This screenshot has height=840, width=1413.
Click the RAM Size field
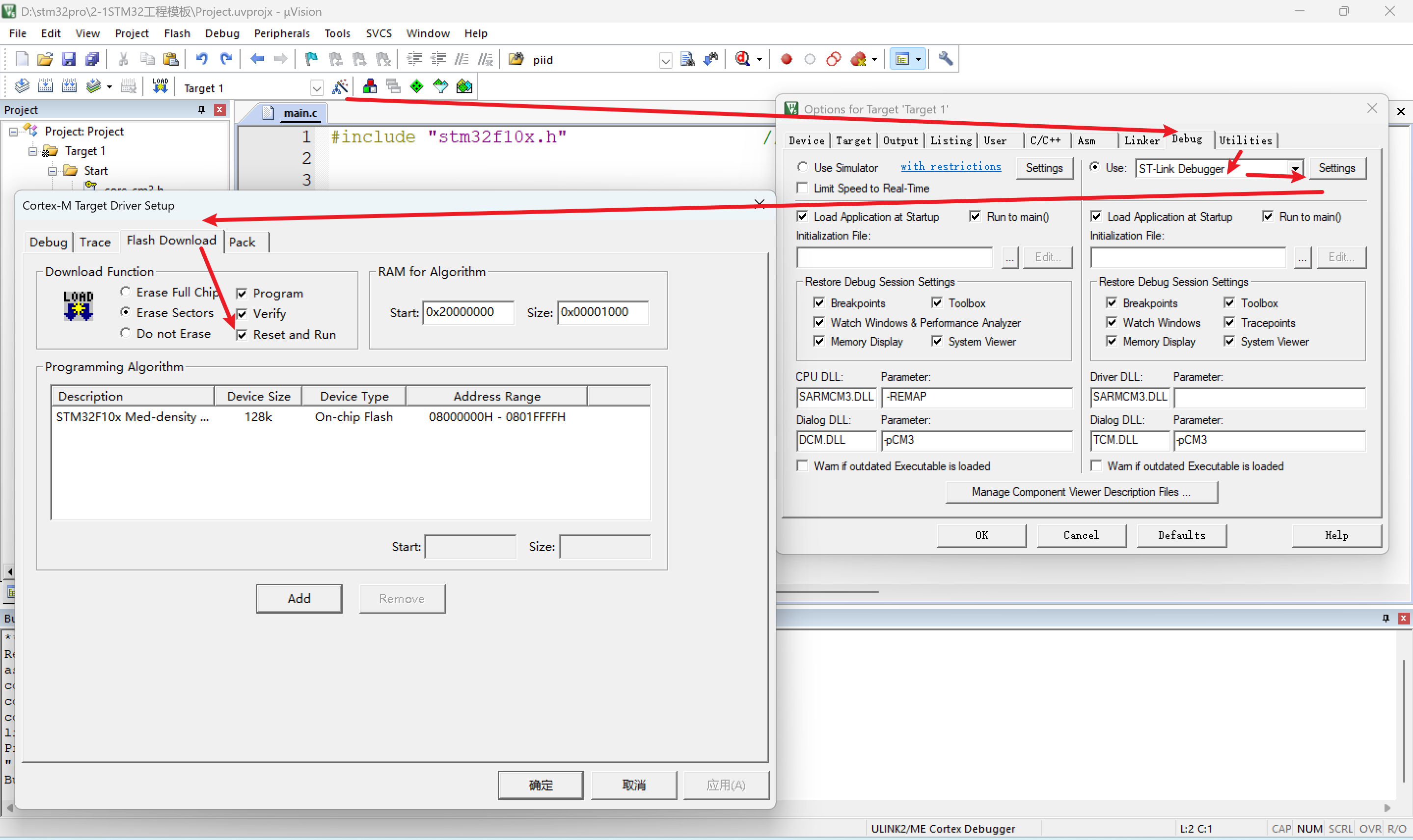pyautogui.click(x=603, y=312)
